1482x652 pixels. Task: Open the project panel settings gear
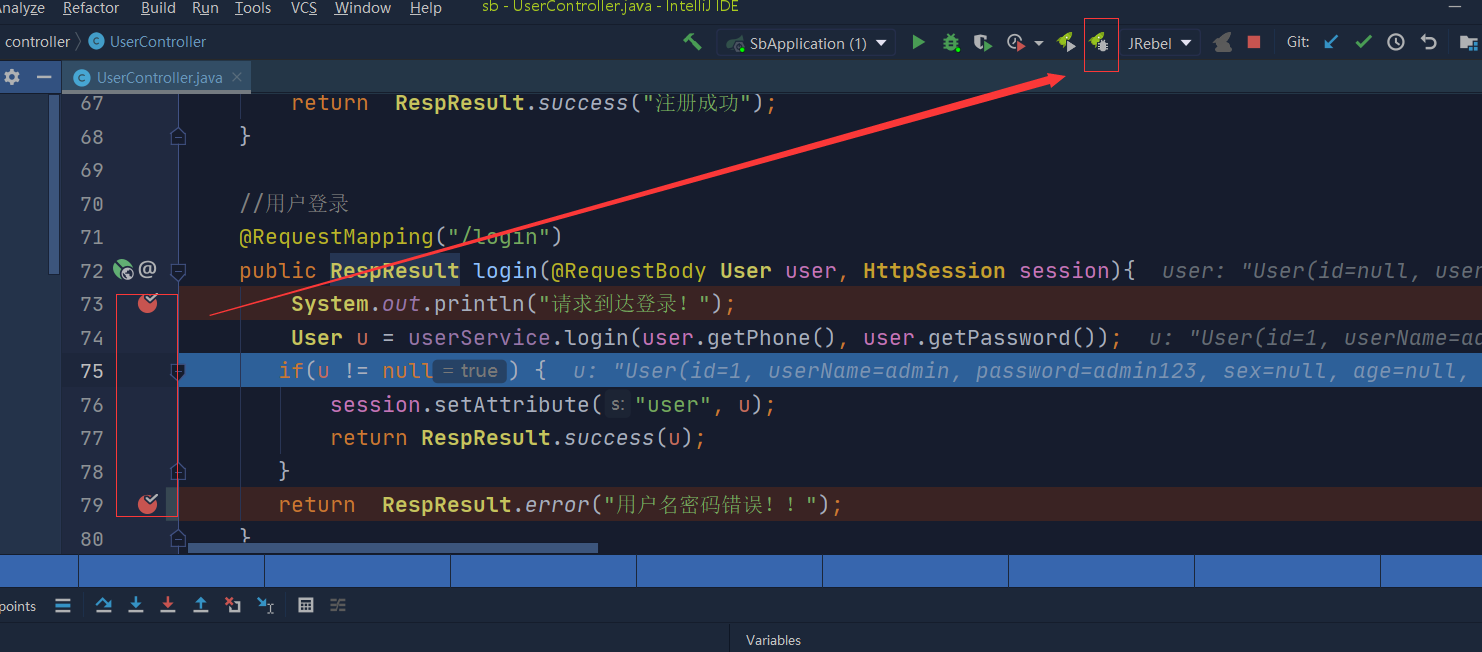point(12,77)
